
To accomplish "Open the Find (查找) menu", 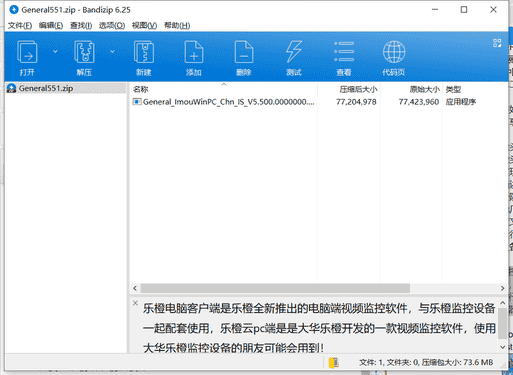I will [81, 25].
